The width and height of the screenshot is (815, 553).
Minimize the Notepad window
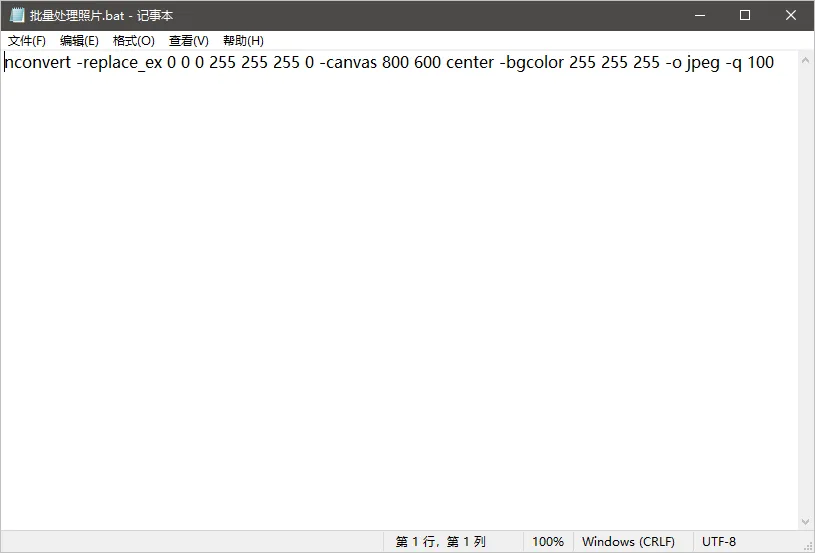coord(700,15)
